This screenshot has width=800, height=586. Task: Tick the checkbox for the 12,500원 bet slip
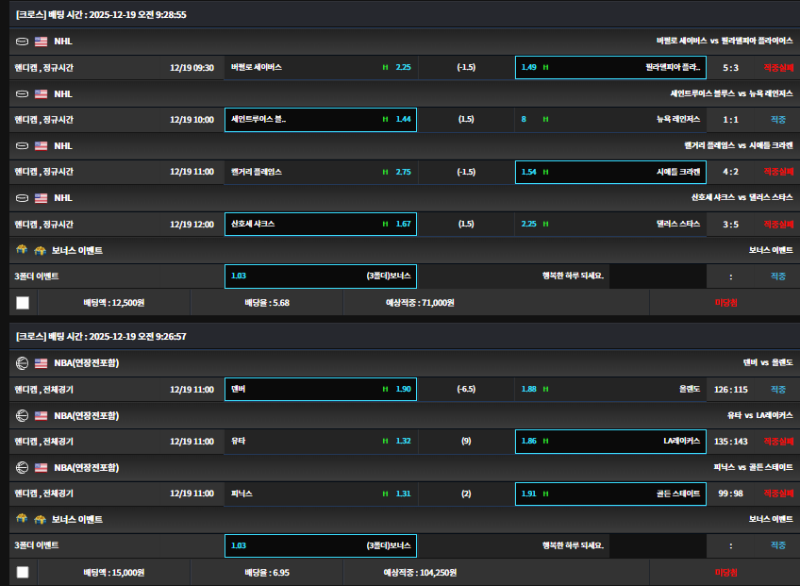[22, 302]
